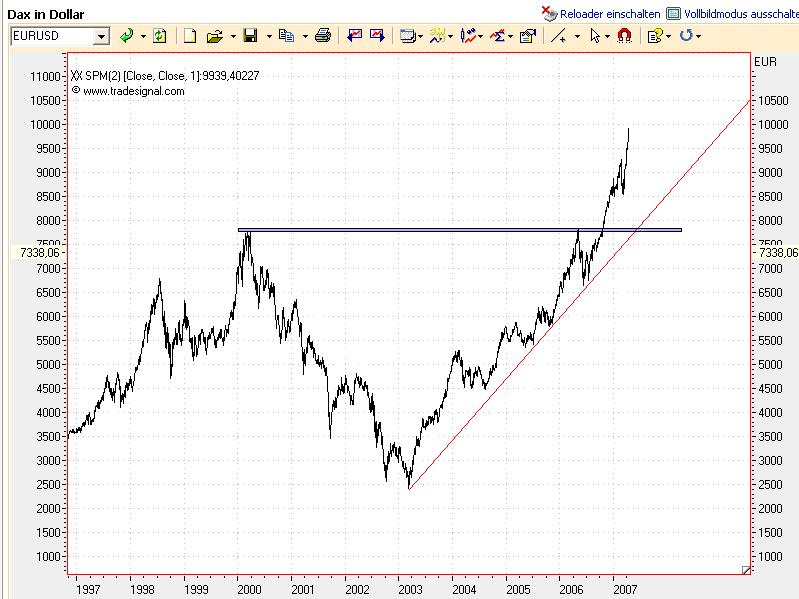Expand the save options dropdown arrow
Screen dimensions: 799x599
pyautogui.click(x=269, y=36)
